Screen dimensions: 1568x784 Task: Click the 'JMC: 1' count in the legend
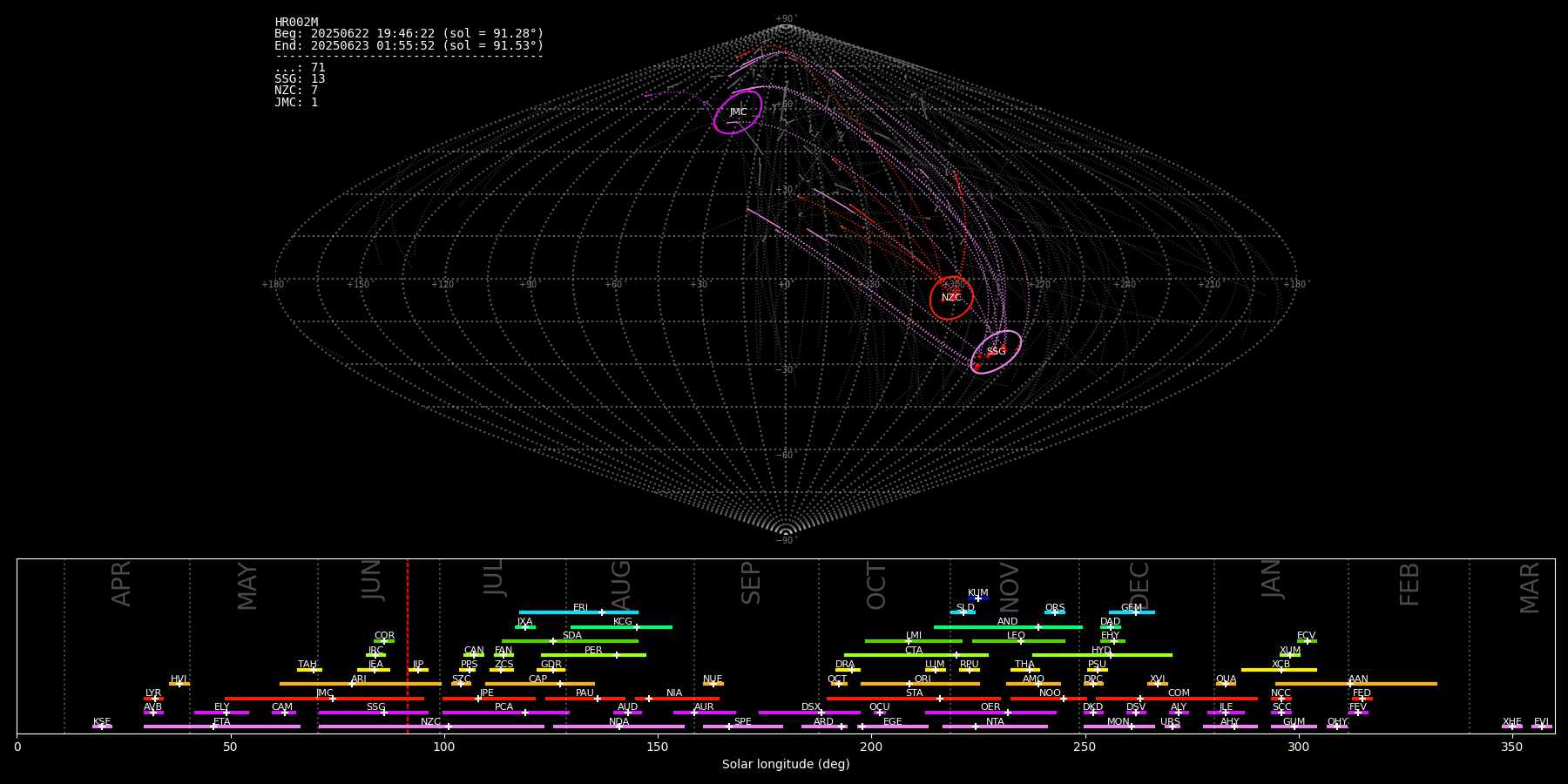click(x=296, y=102)
